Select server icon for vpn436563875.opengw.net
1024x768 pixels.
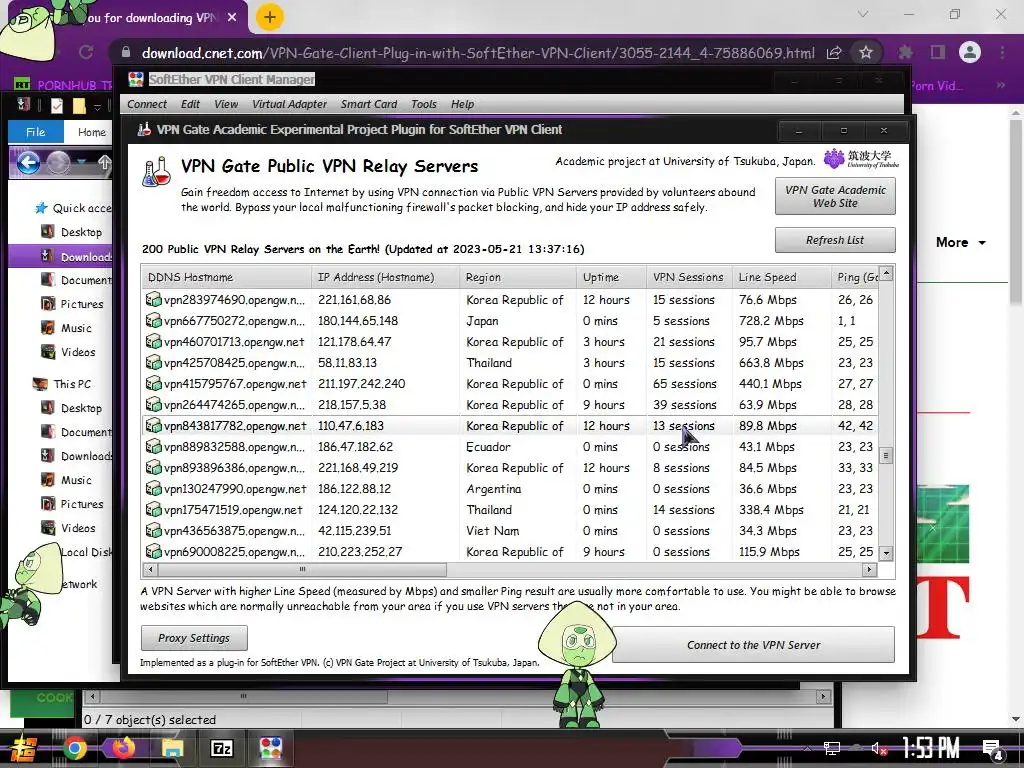pyautogui.click(x=153, y=530)
